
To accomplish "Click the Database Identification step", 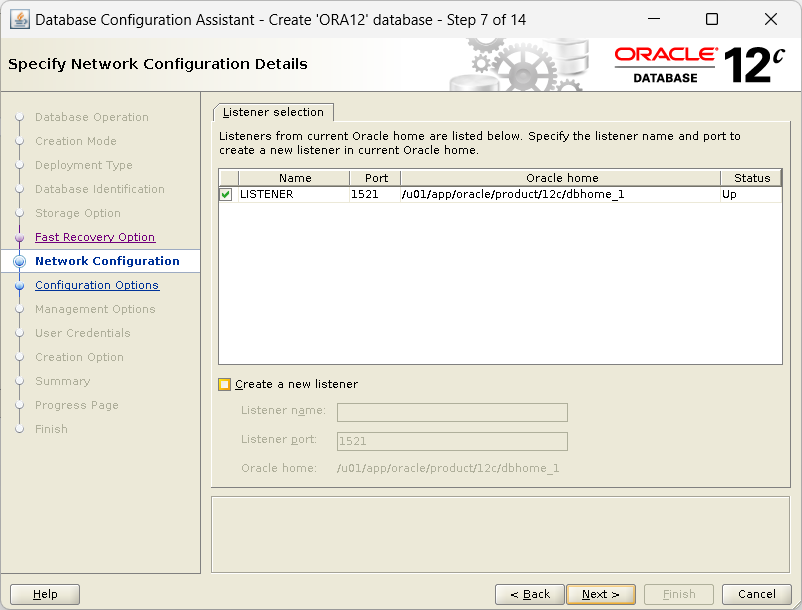I will (x=100, y=189).
